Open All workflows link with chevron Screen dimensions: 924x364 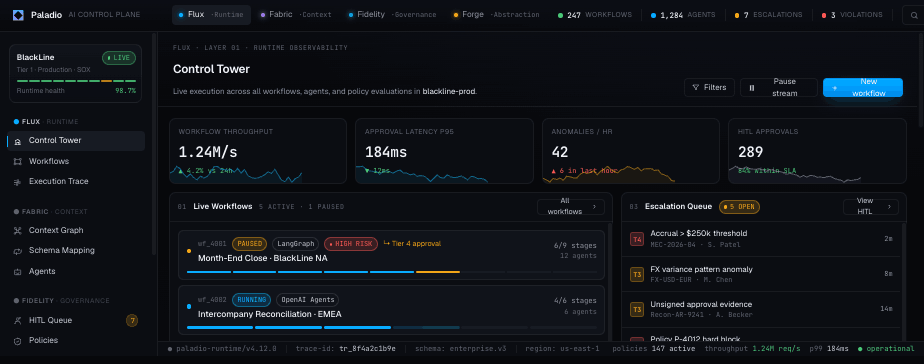click(x=570, y=207)
